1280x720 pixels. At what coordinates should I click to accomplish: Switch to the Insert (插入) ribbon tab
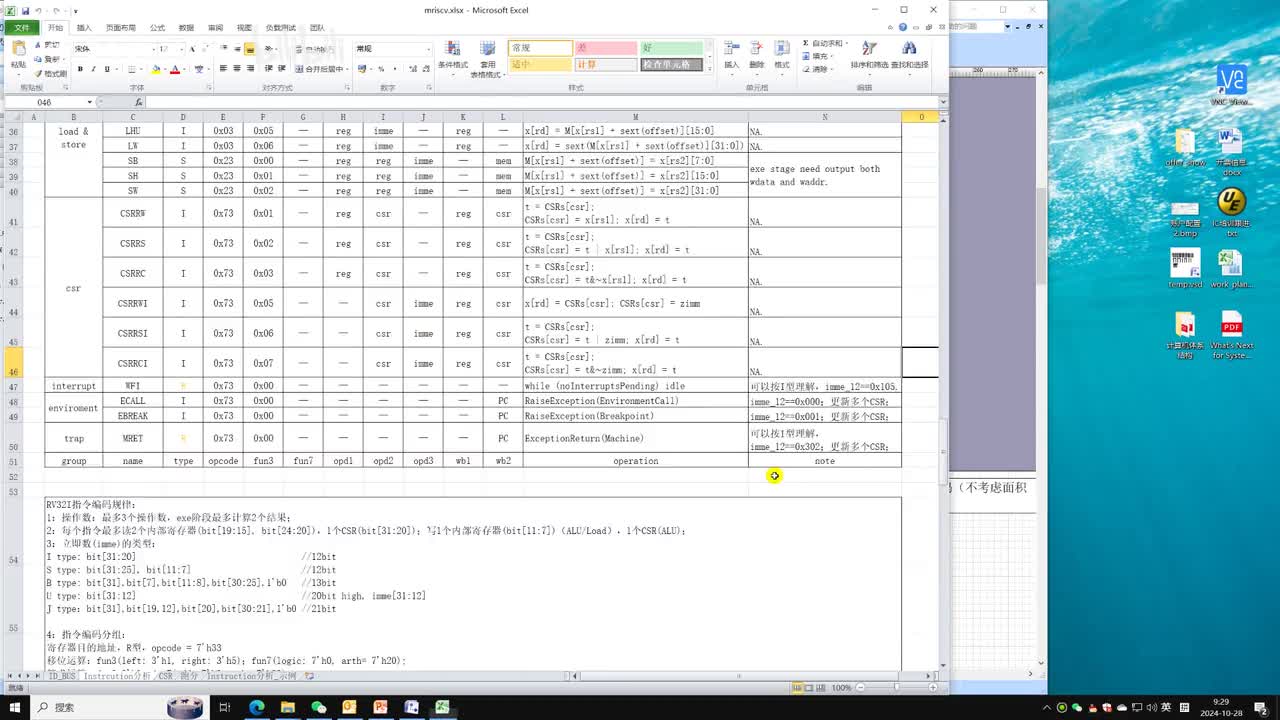(x=84, y=28)
